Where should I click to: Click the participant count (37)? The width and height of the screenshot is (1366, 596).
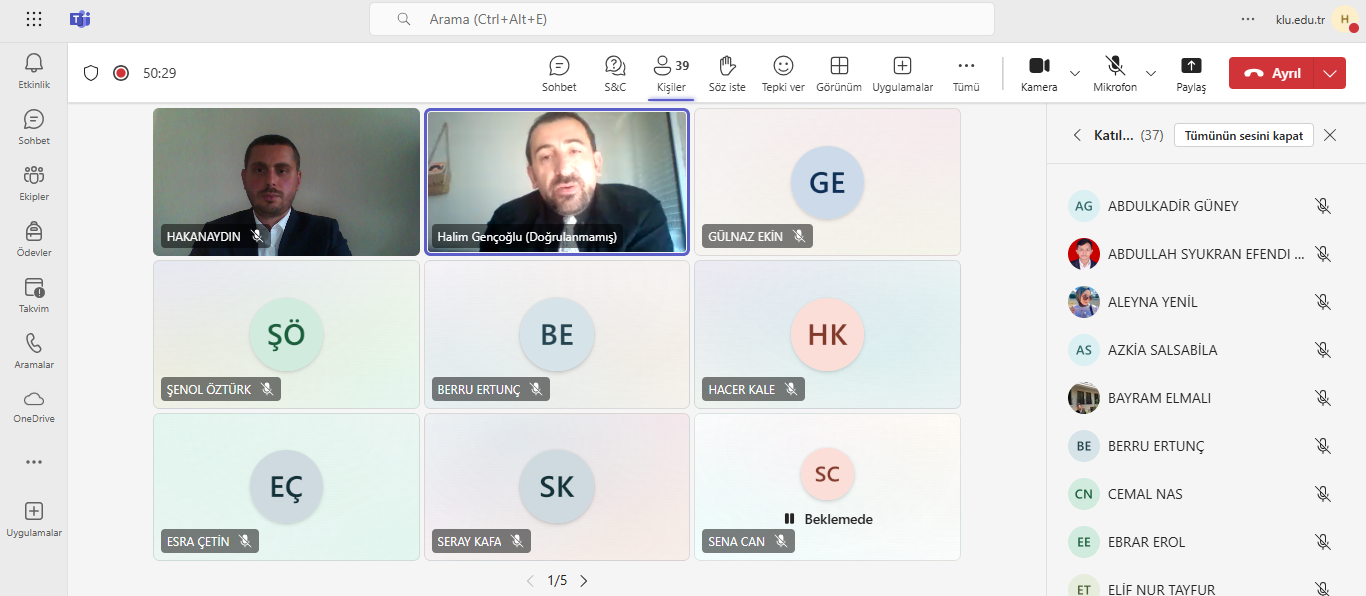pyautogui.click(x=1152, y=135)
